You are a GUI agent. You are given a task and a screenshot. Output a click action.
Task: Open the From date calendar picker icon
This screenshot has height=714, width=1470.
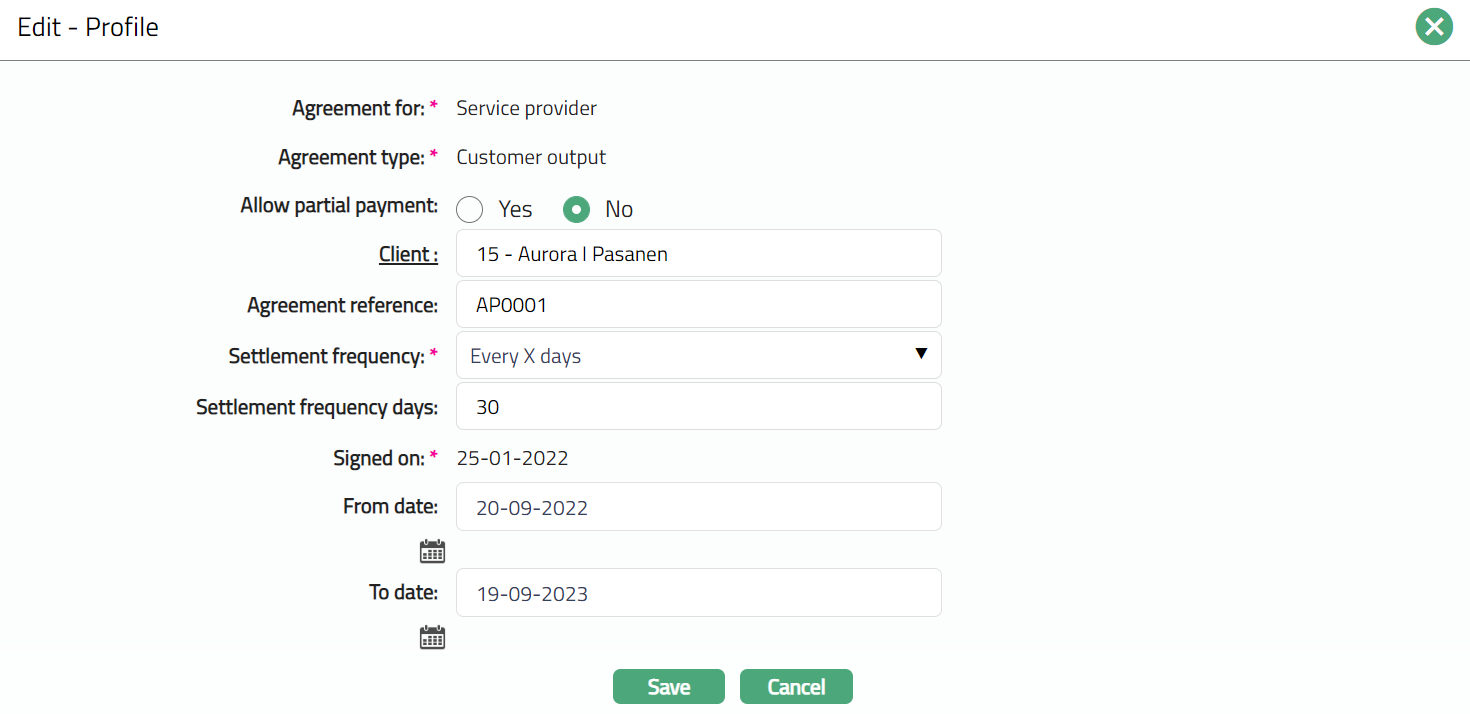(432, 551)
